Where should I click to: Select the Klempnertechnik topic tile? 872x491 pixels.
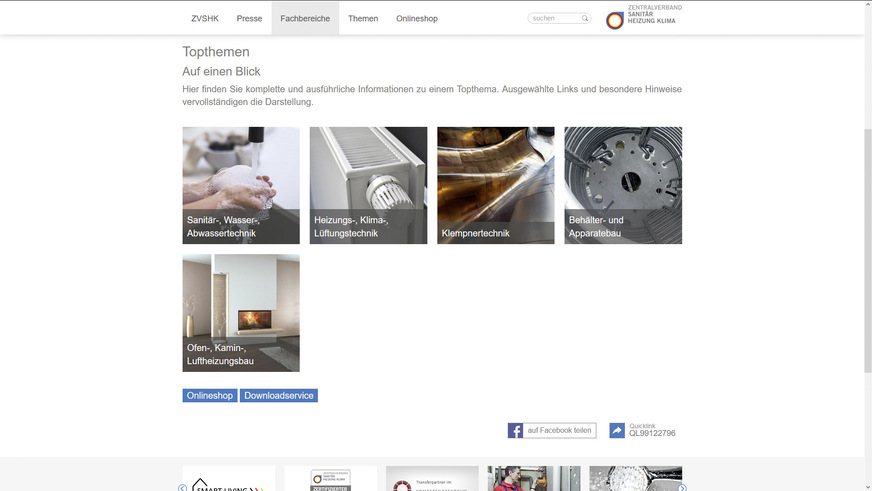495,185
